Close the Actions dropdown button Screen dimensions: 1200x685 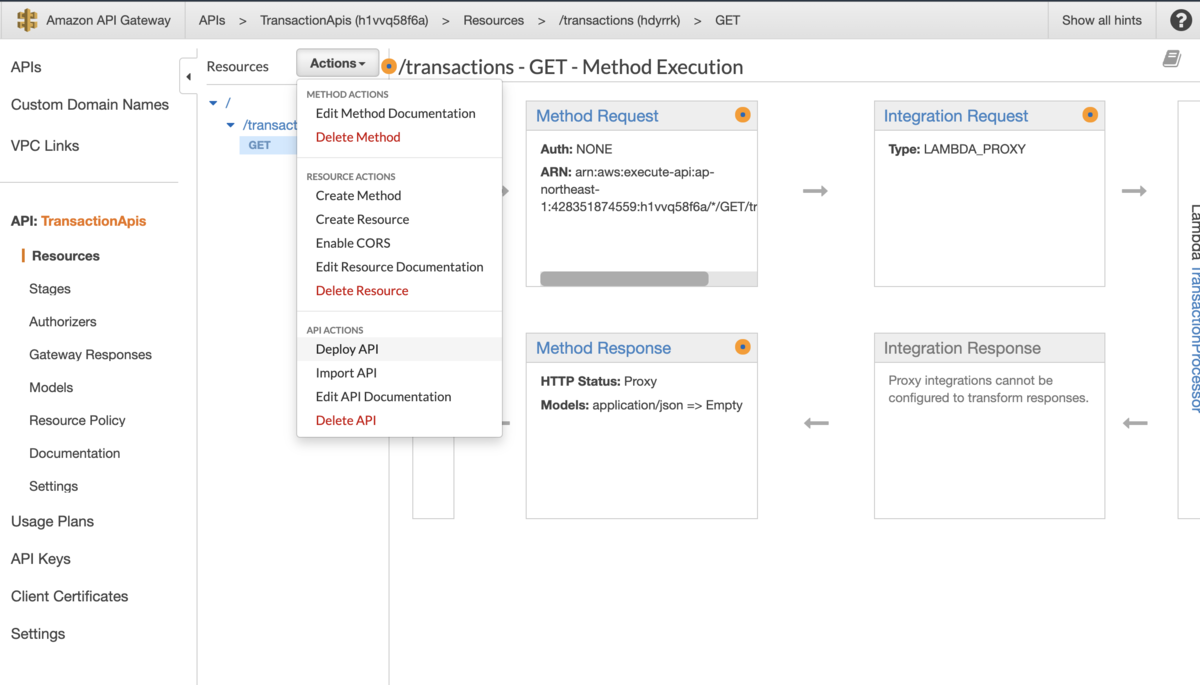click(337, 63)
